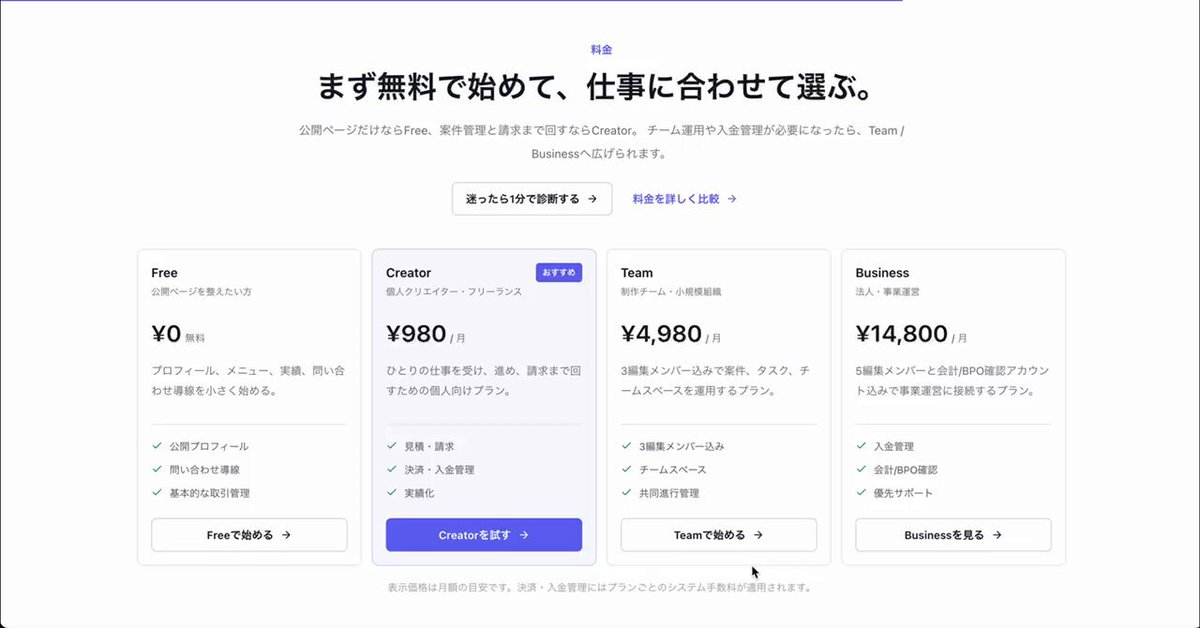Click the checkmark beside チームスペース
The image size is (1200, 628).
pyautogui.click(x=626, y=469)
